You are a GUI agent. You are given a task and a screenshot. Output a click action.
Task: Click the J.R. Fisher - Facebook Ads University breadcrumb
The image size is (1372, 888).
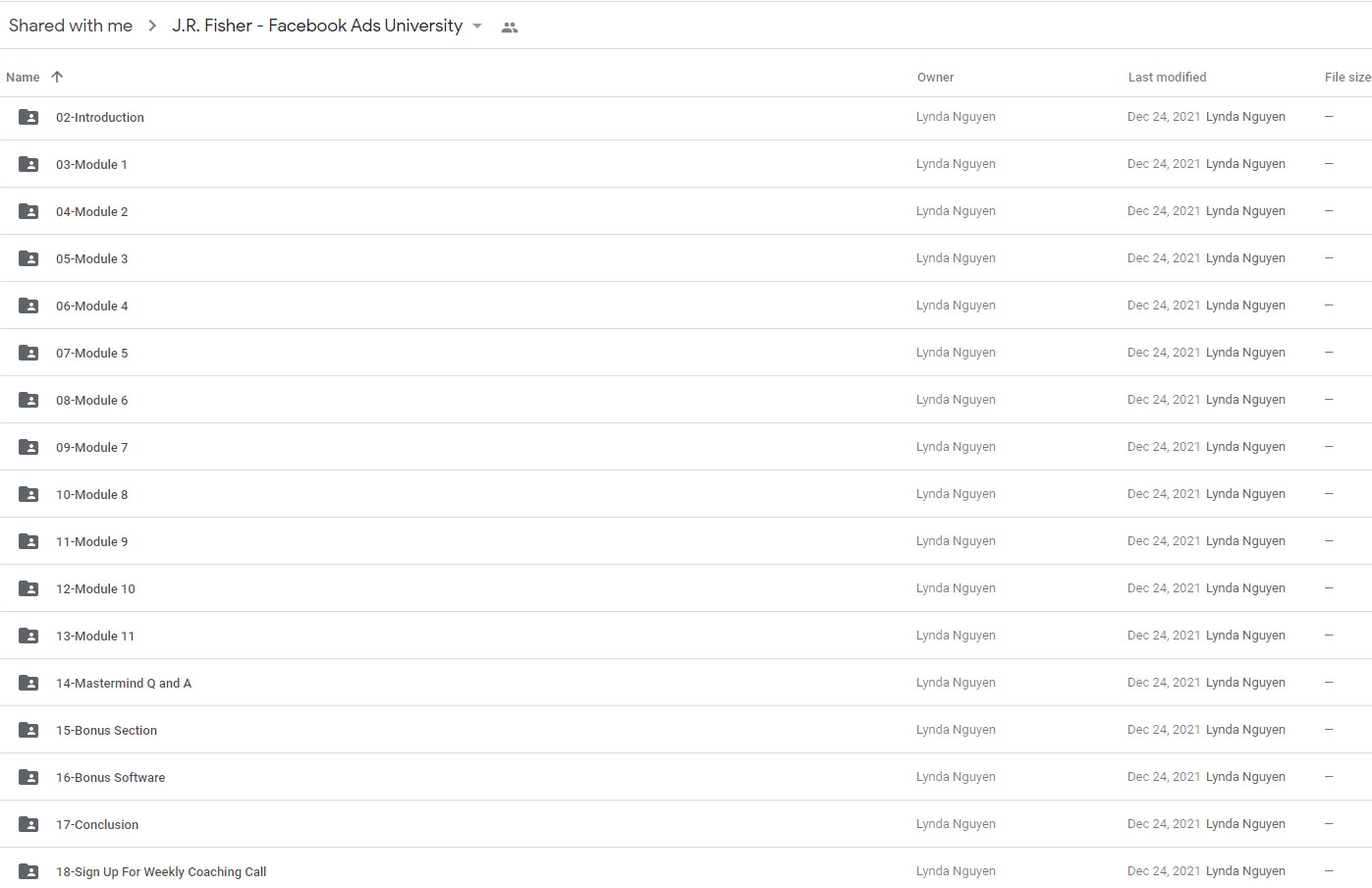pyautogui.click(x=317, y=26)
